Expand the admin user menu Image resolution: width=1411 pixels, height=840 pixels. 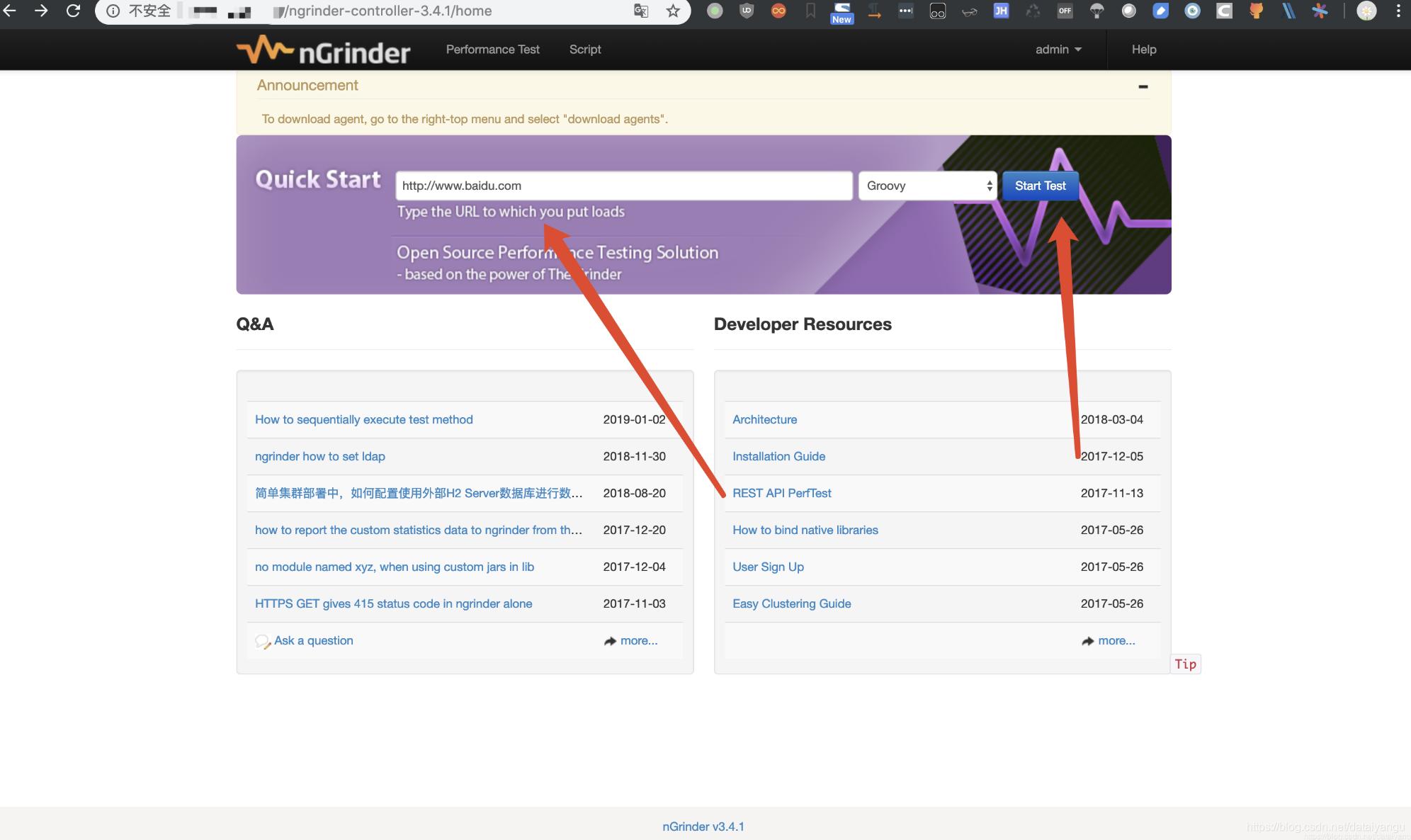pos(1058,50)
